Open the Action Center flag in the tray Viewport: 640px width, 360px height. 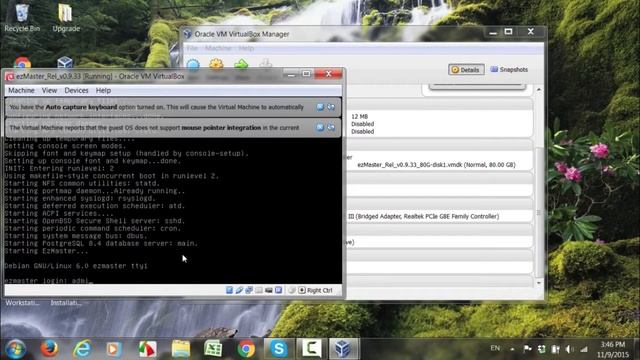tap(527, 349)
